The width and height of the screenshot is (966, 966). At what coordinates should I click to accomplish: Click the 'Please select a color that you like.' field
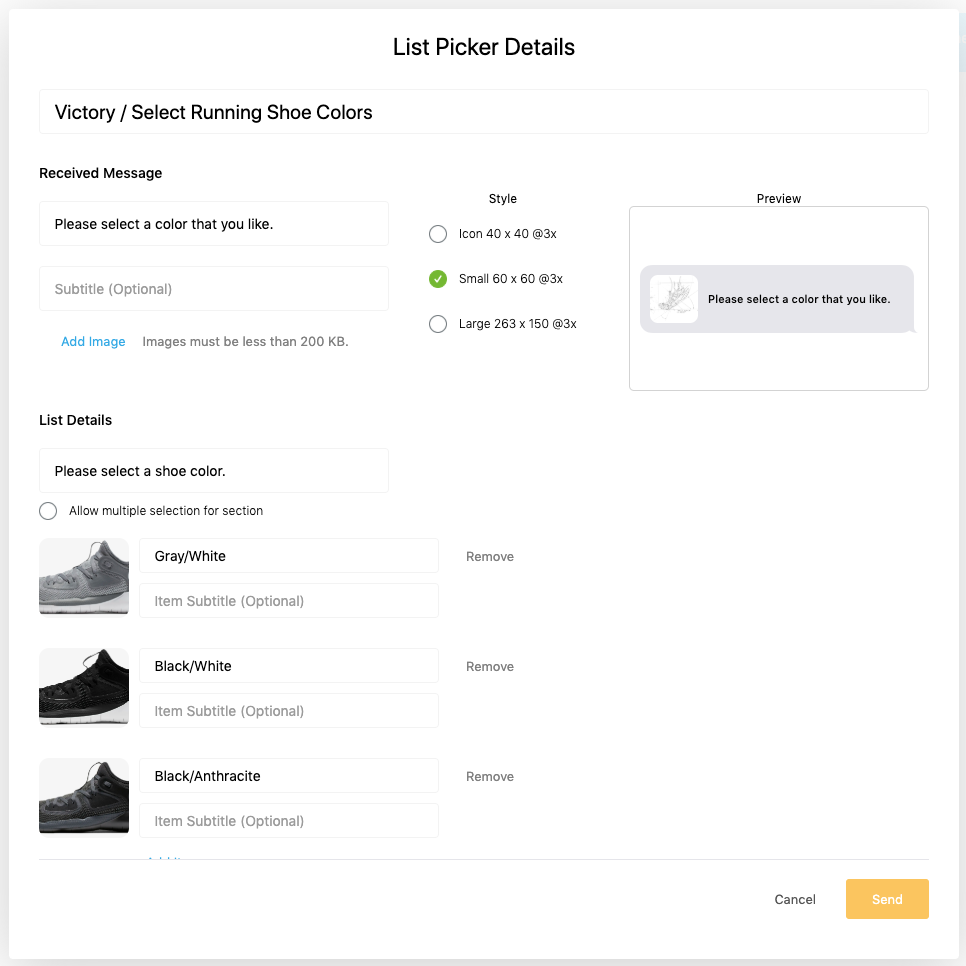tap(214, 224)
